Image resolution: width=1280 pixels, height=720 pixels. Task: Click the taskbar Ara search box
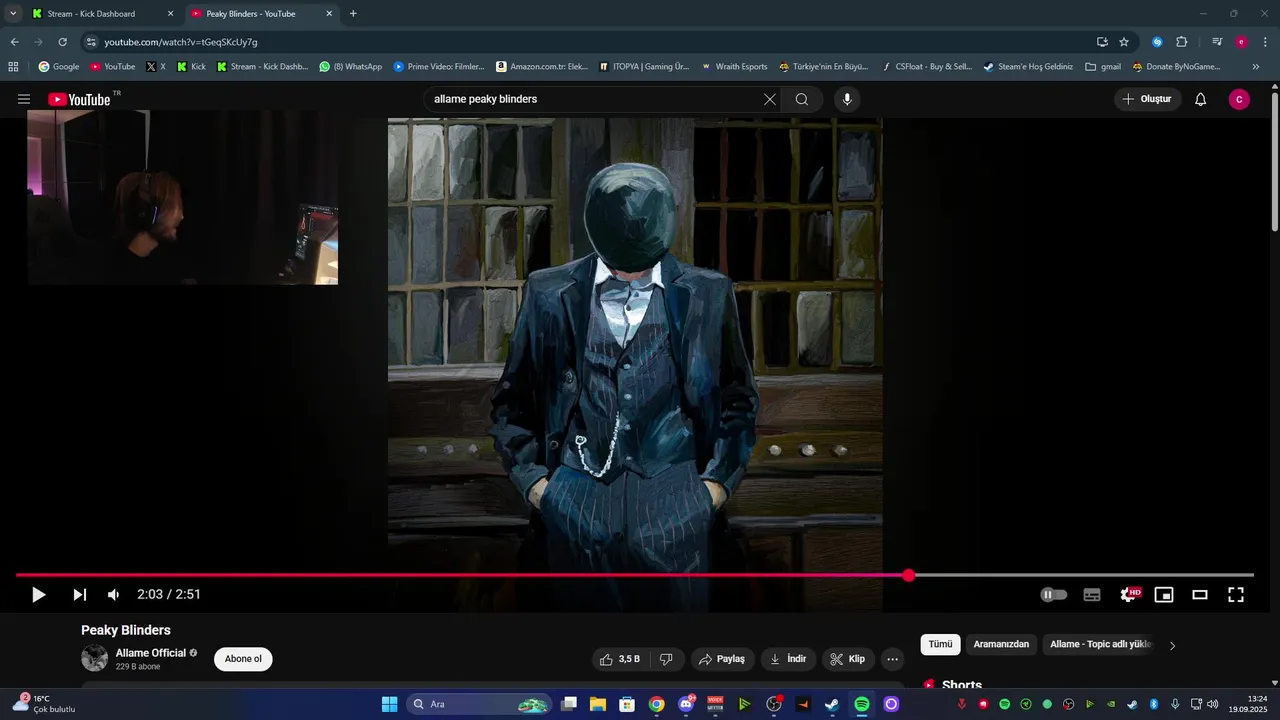pyautogui.click(x=479, y=704)
